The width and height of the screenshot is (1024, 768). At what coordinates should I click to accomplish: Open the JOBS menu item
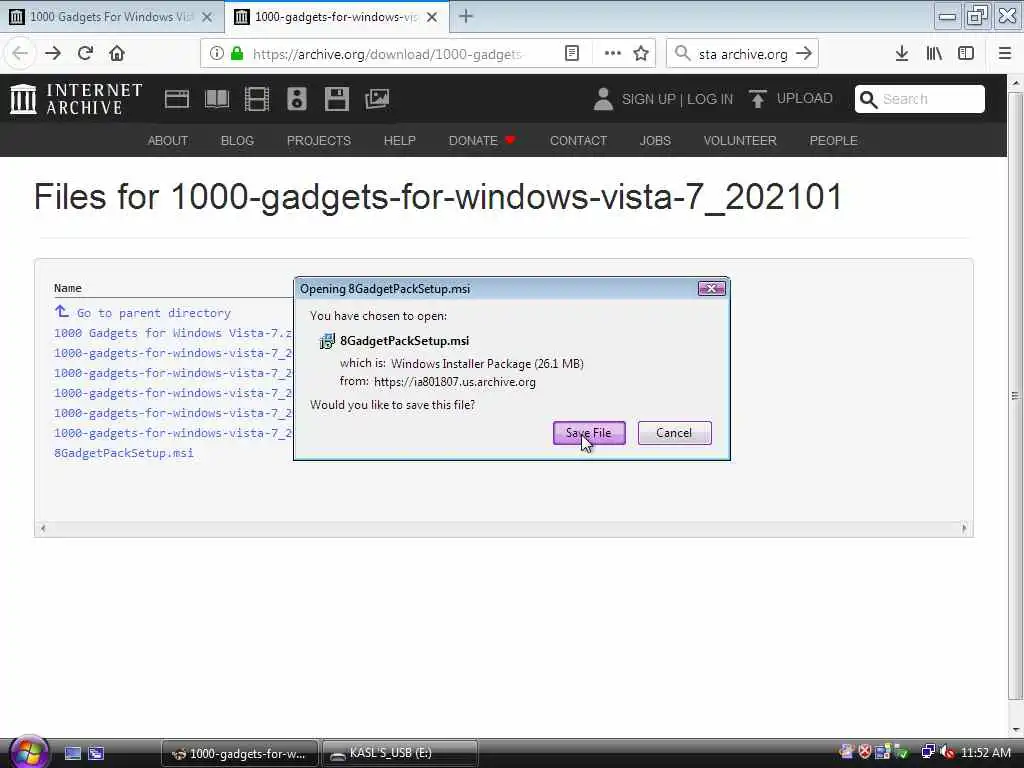tap(655, 140)
